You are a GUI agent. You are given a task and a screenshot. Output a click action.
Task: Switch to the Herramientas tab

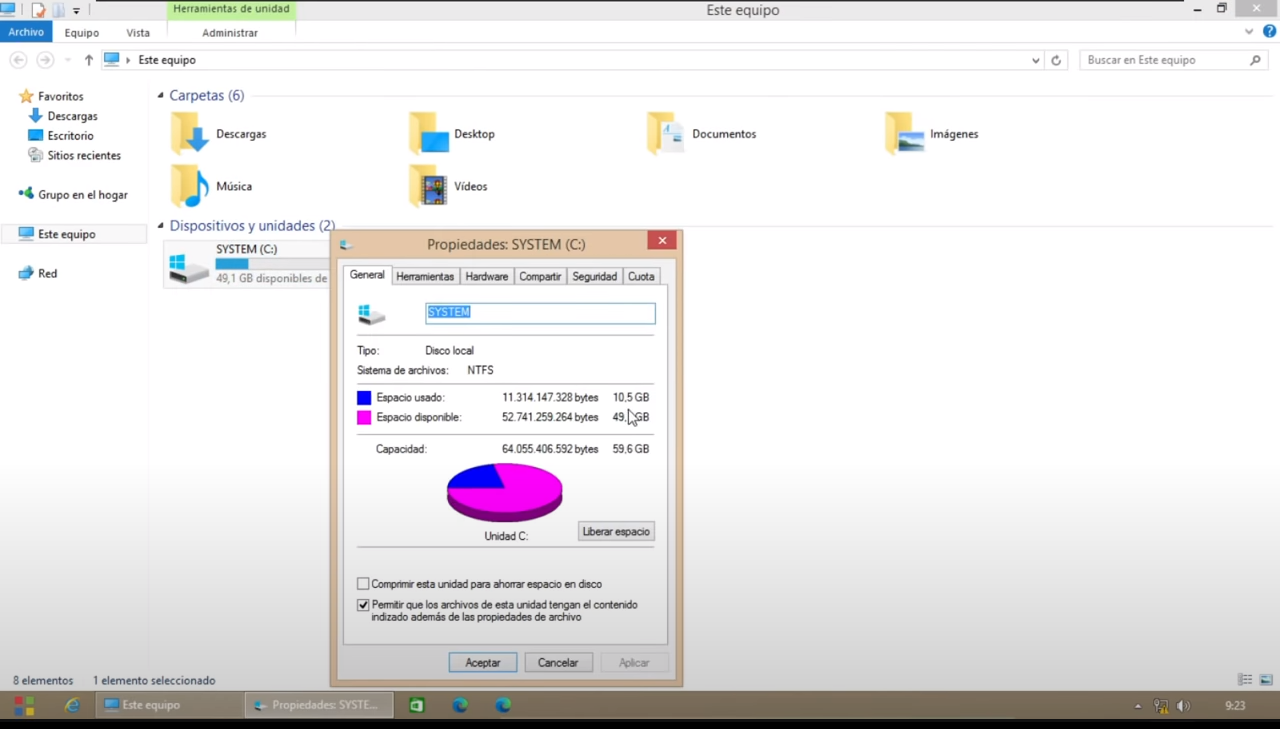424,276
